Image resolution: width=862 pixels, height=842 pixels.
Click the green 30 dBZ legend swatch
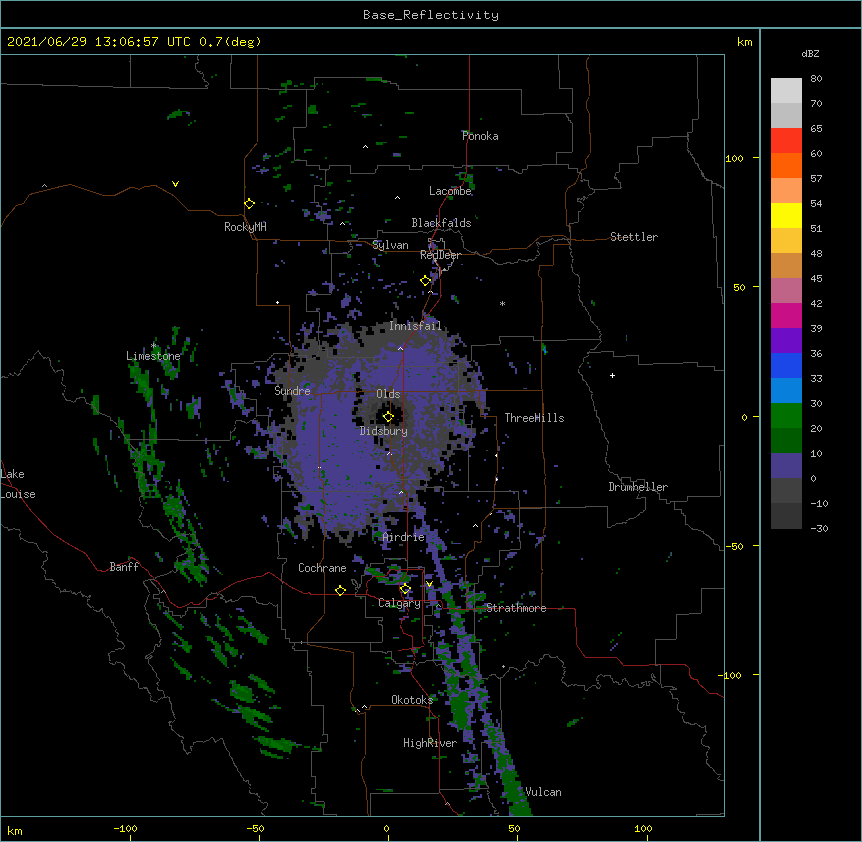[x=786, y=416]
